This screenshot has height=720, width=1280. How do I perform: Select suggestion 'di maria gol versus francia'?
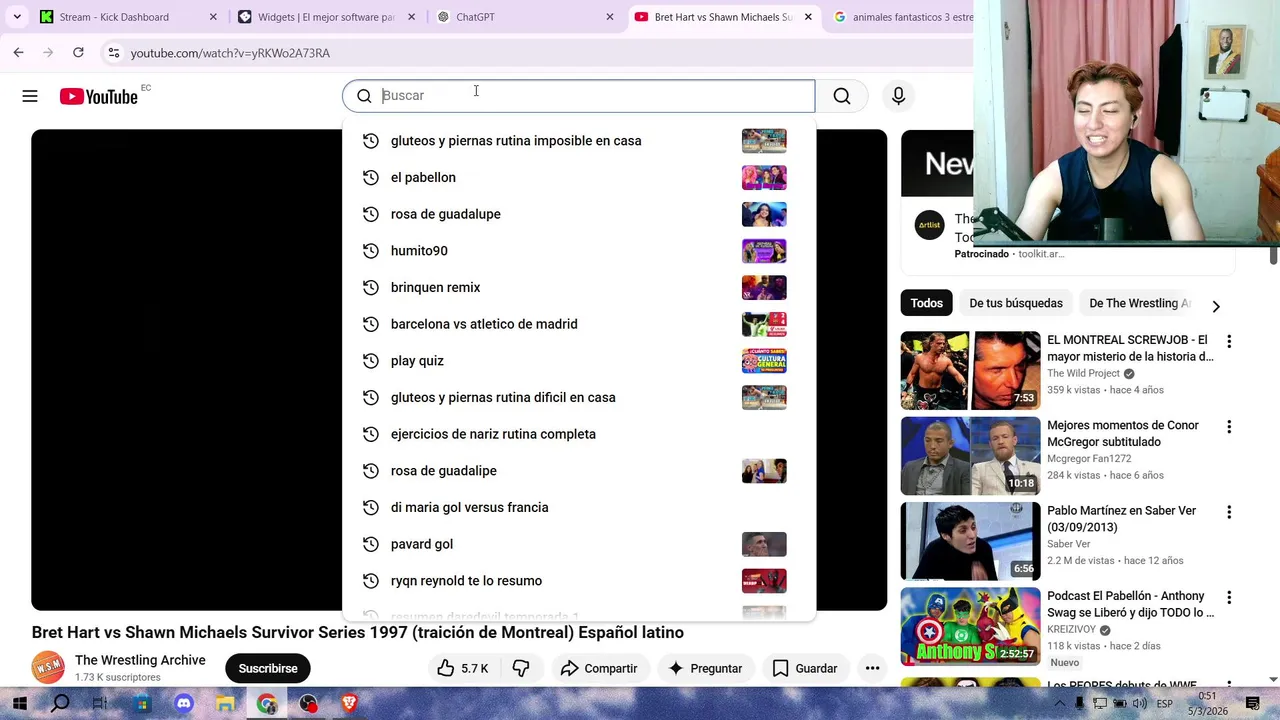click(x=579, y=507)
